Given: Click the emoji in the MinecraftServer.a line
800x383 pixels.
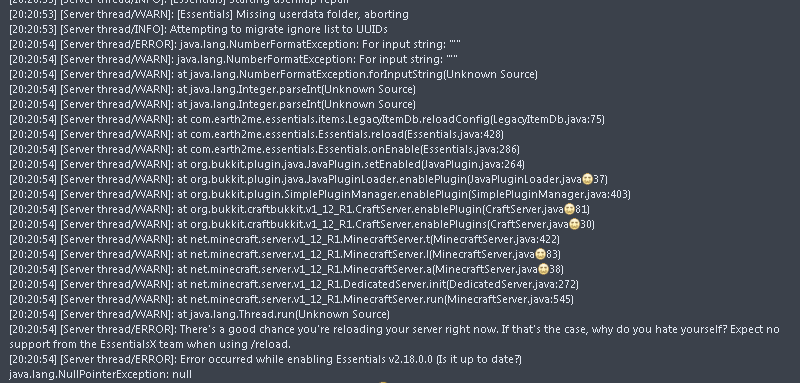Looking at the screenshot, I should [x=543, y=269].
